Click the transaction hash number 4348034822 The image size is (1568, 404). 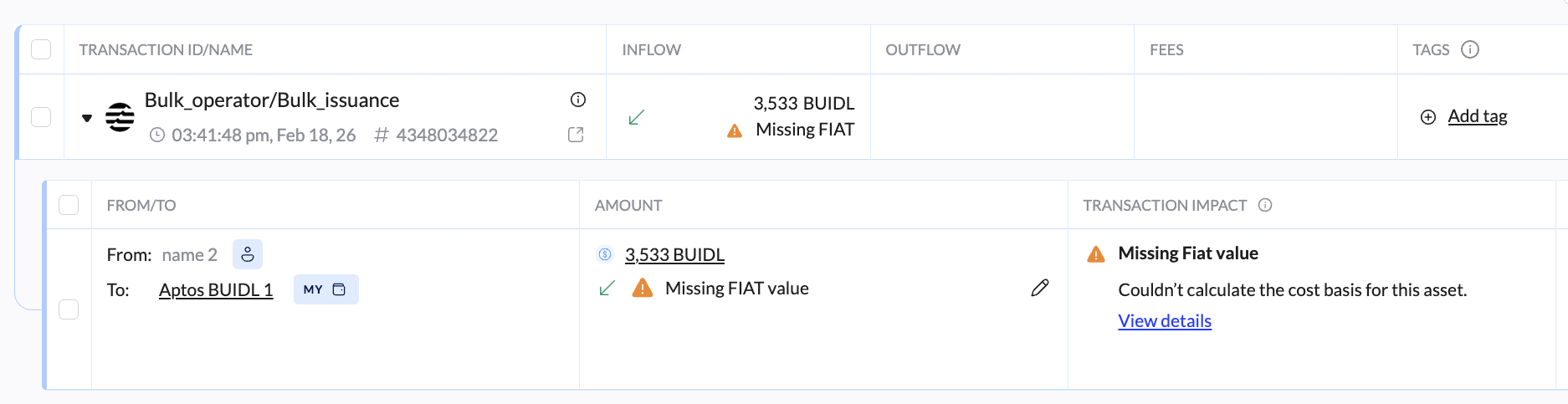447,135
